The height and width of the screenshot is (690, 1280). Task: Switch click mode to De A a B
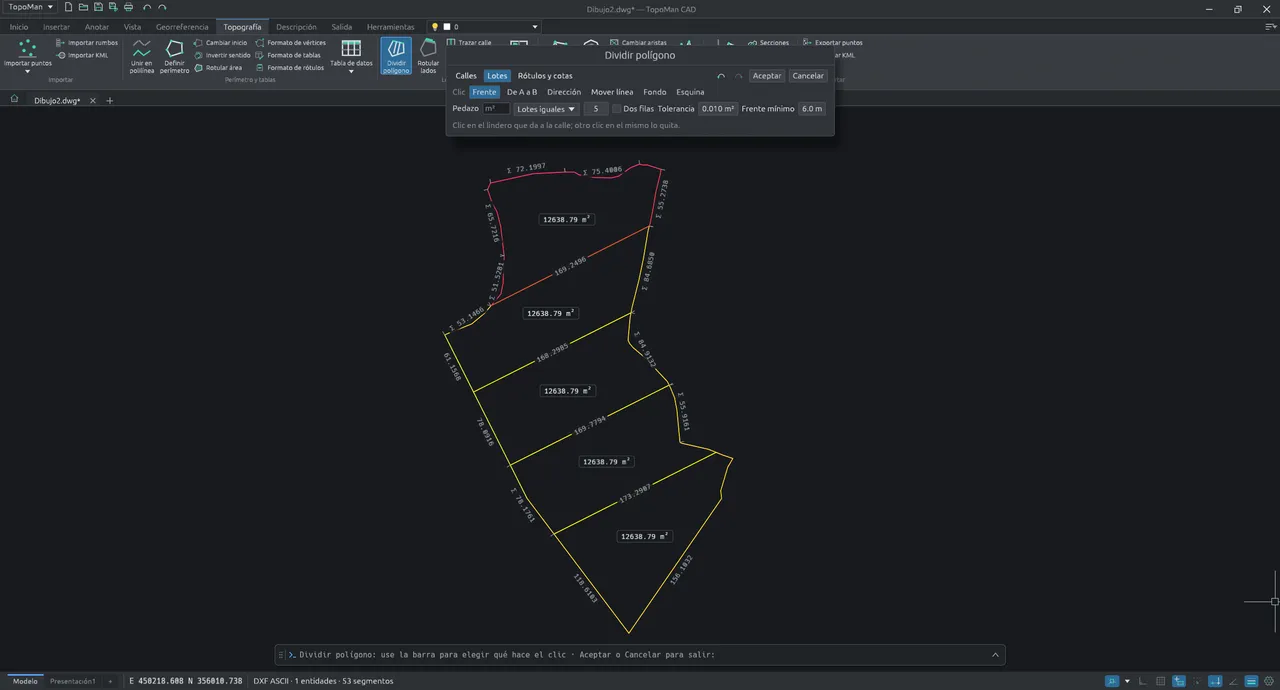522,92
